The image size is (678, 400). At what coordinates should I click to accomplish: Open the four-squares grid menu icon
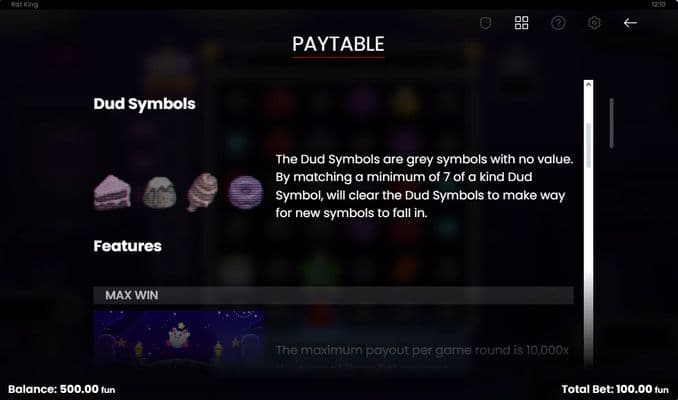pyautogui.click(x=521, y=23)
